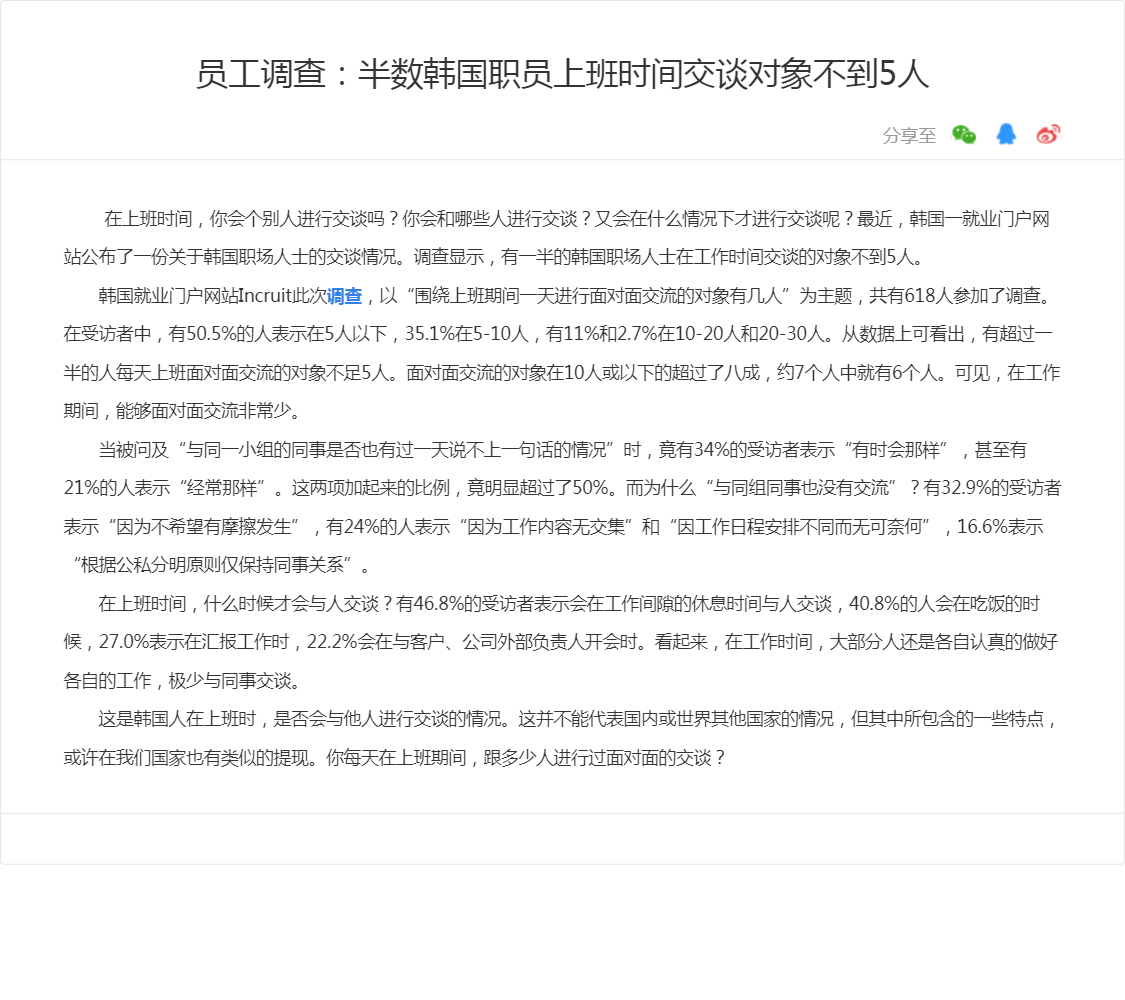Click the closing question 跟多少人进行过面对面的交谈？
The width and height of the screenshot is (1125, 1000).
click(605, 758)
